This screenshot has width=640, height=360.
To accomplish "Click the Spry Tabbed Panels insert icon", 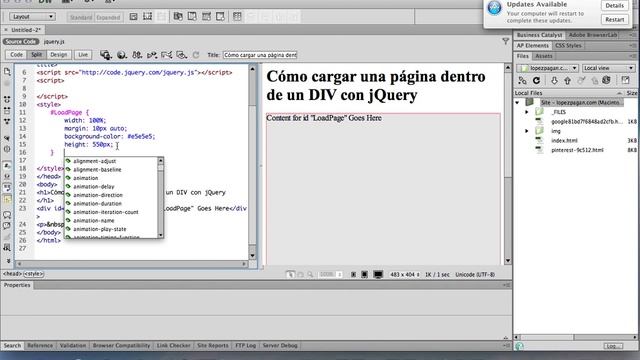I will [x=192, y=17].
